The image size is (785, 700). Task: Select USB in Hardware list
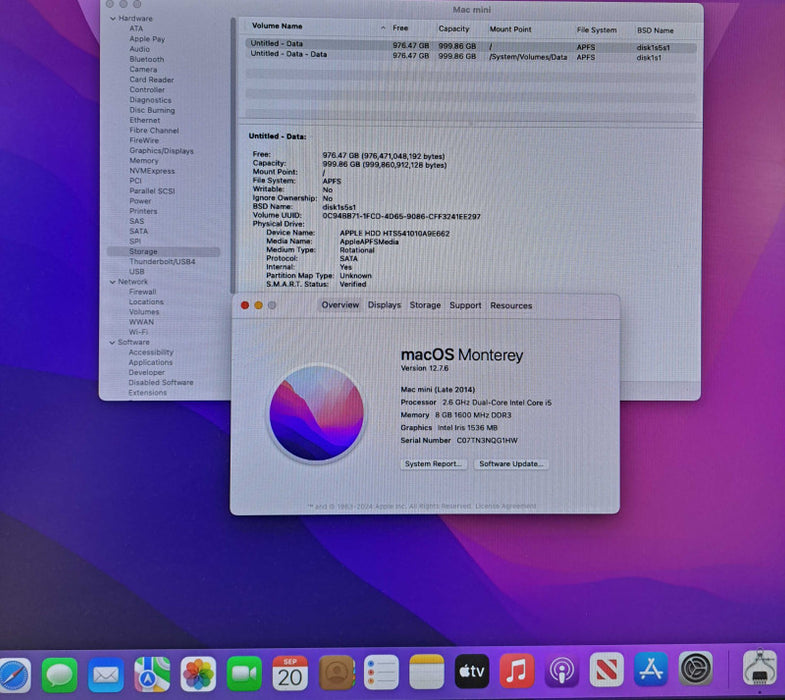(137, 271)
